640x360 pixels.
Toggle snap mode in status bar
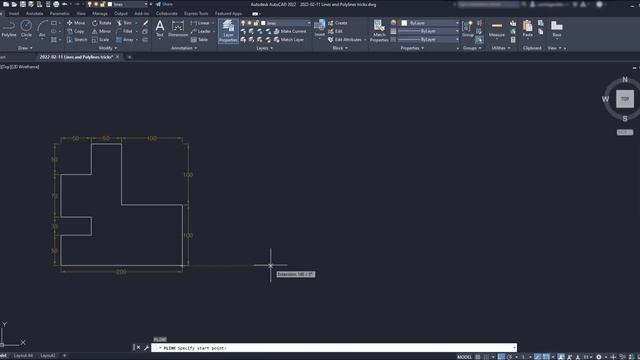point(486,357)
